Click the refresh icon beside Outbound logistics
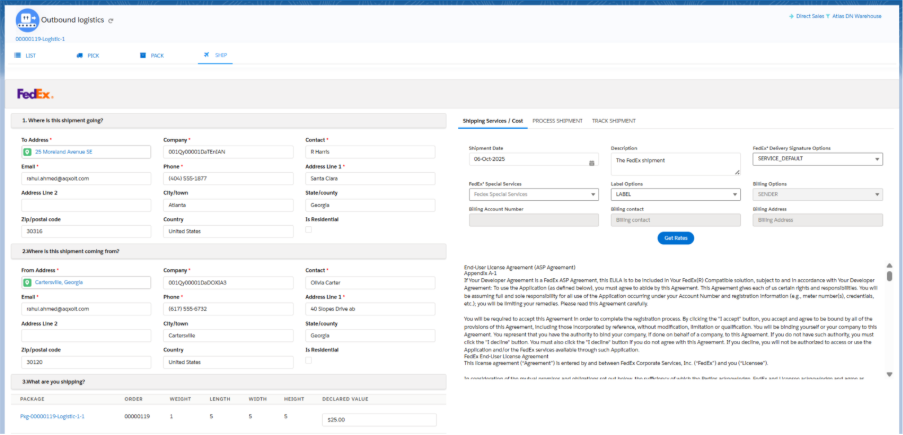 (x=111, y=20)
